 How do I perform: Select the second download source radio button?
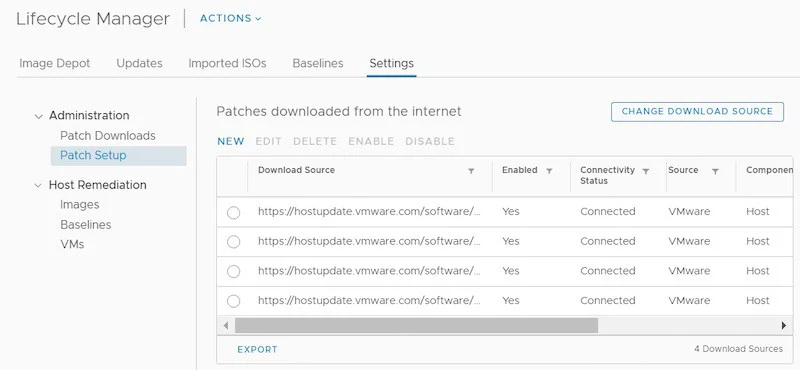click(x=233, y=242)
